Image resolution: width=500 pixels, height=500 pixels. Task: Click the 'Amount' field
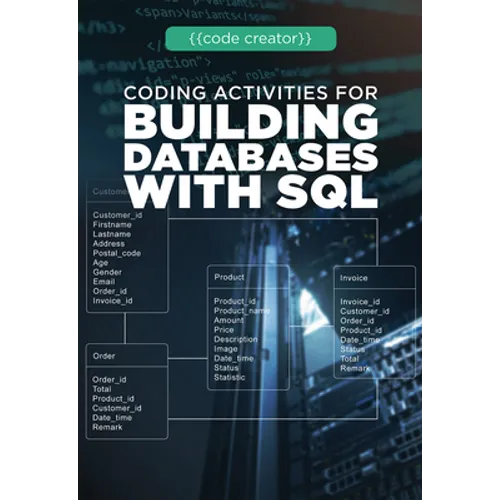[229, 320]
